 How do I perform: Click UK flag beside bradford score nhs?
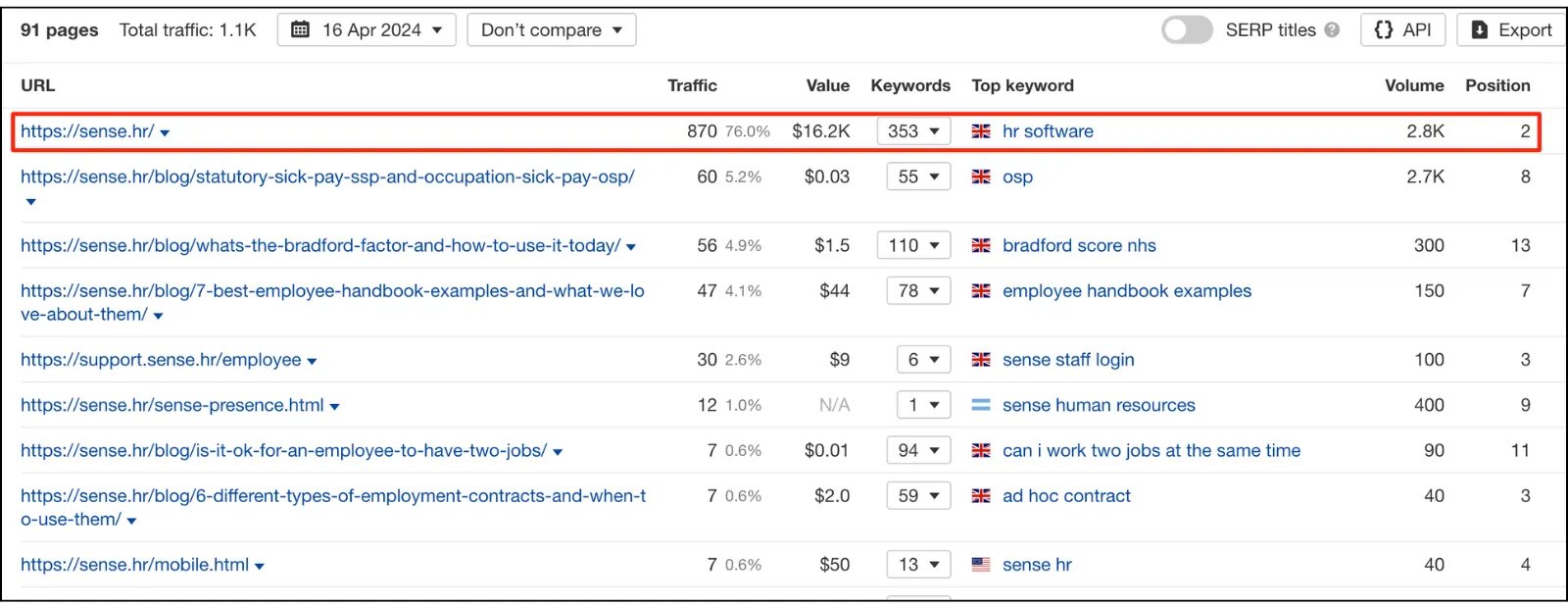click(981, 246)
